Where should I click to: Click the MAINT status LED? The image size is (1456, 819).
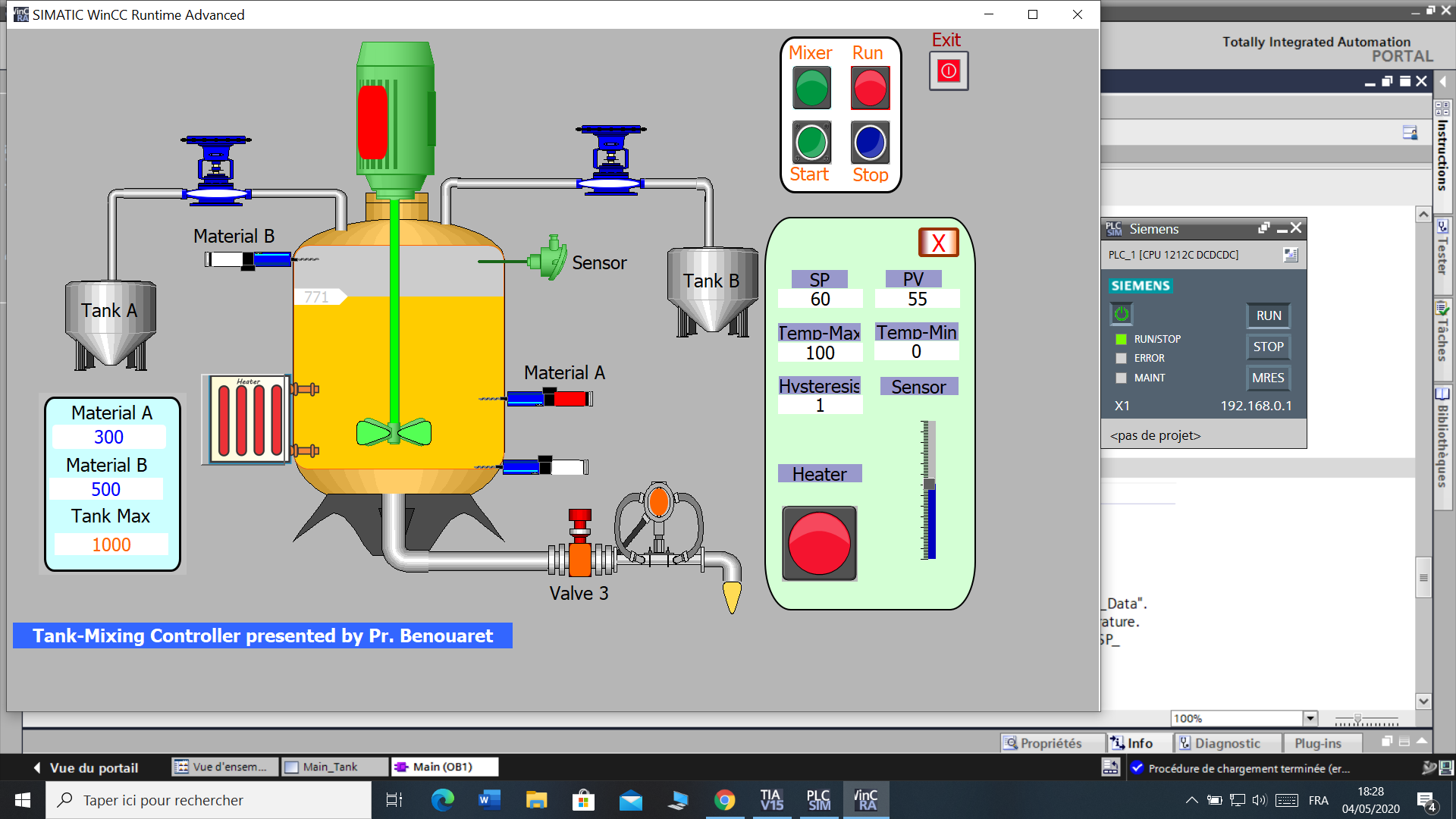(x=1121, y=378)
